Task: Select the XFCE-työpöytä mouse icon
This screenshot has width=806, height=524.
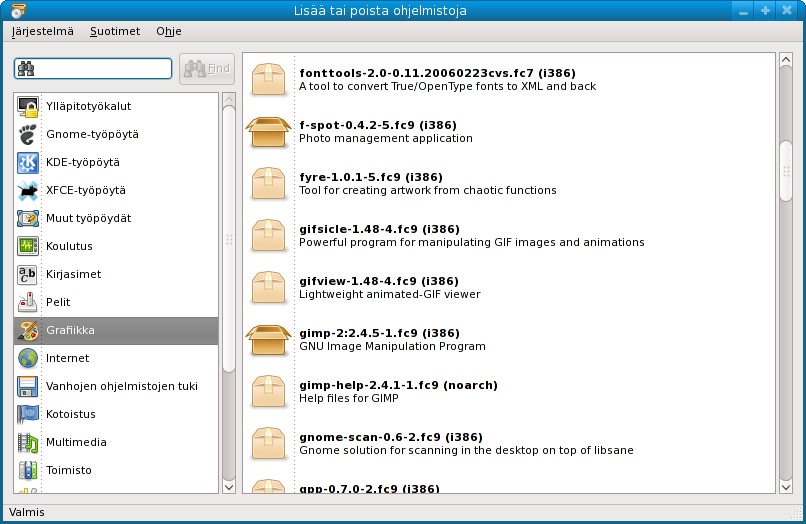Action: tap(28, 190)
